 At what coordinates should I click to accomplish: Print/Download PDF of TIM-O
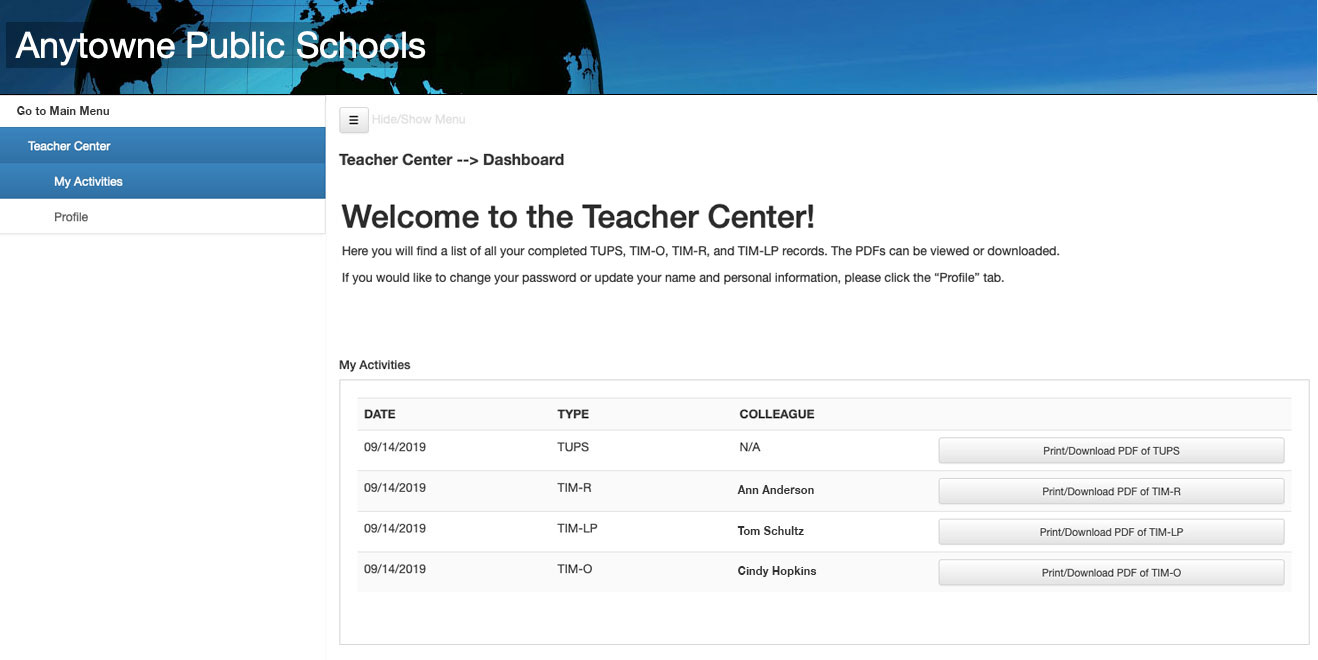1111,573
